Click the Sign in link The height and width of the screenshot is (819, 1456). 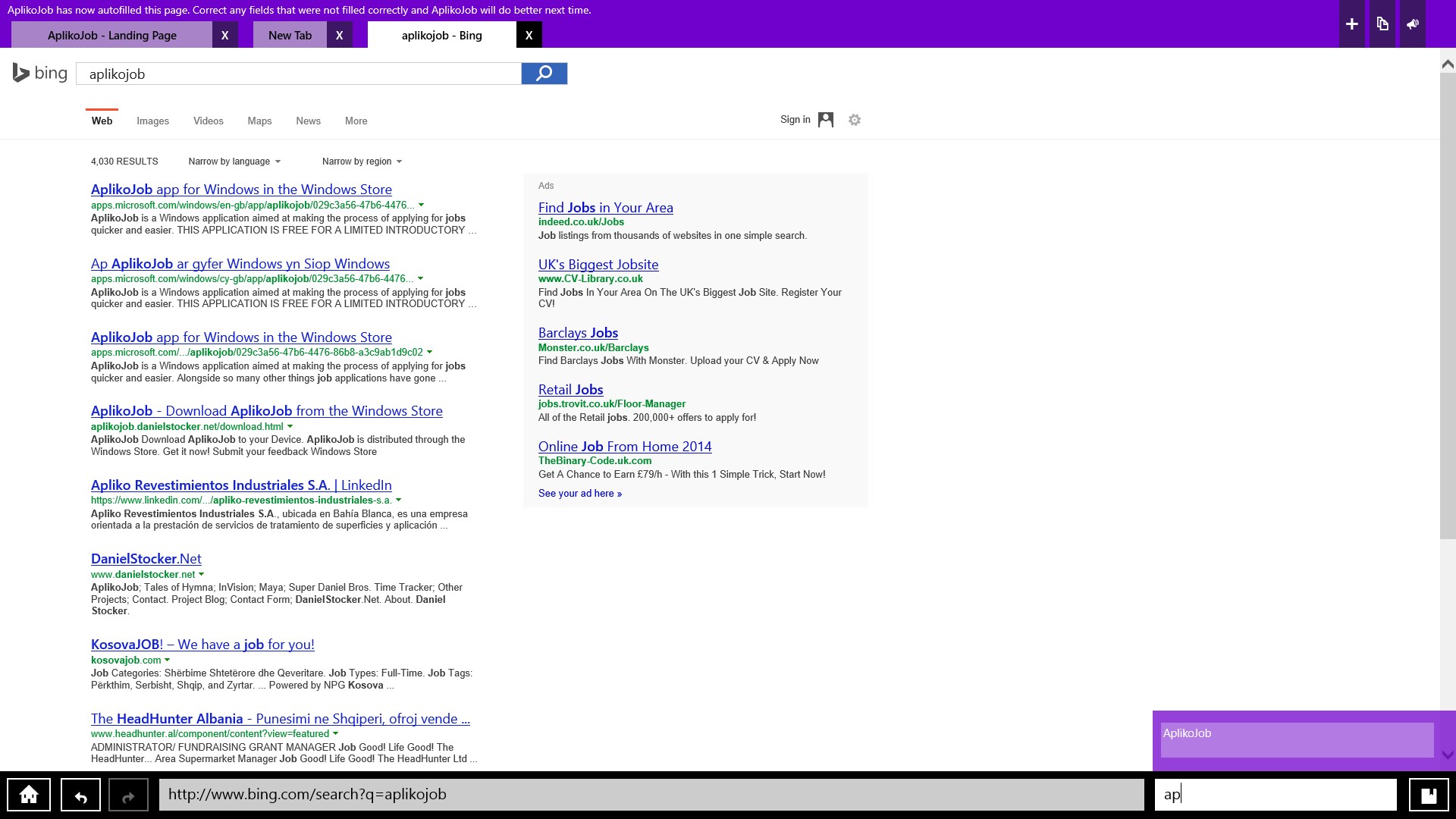click(795, 120)
